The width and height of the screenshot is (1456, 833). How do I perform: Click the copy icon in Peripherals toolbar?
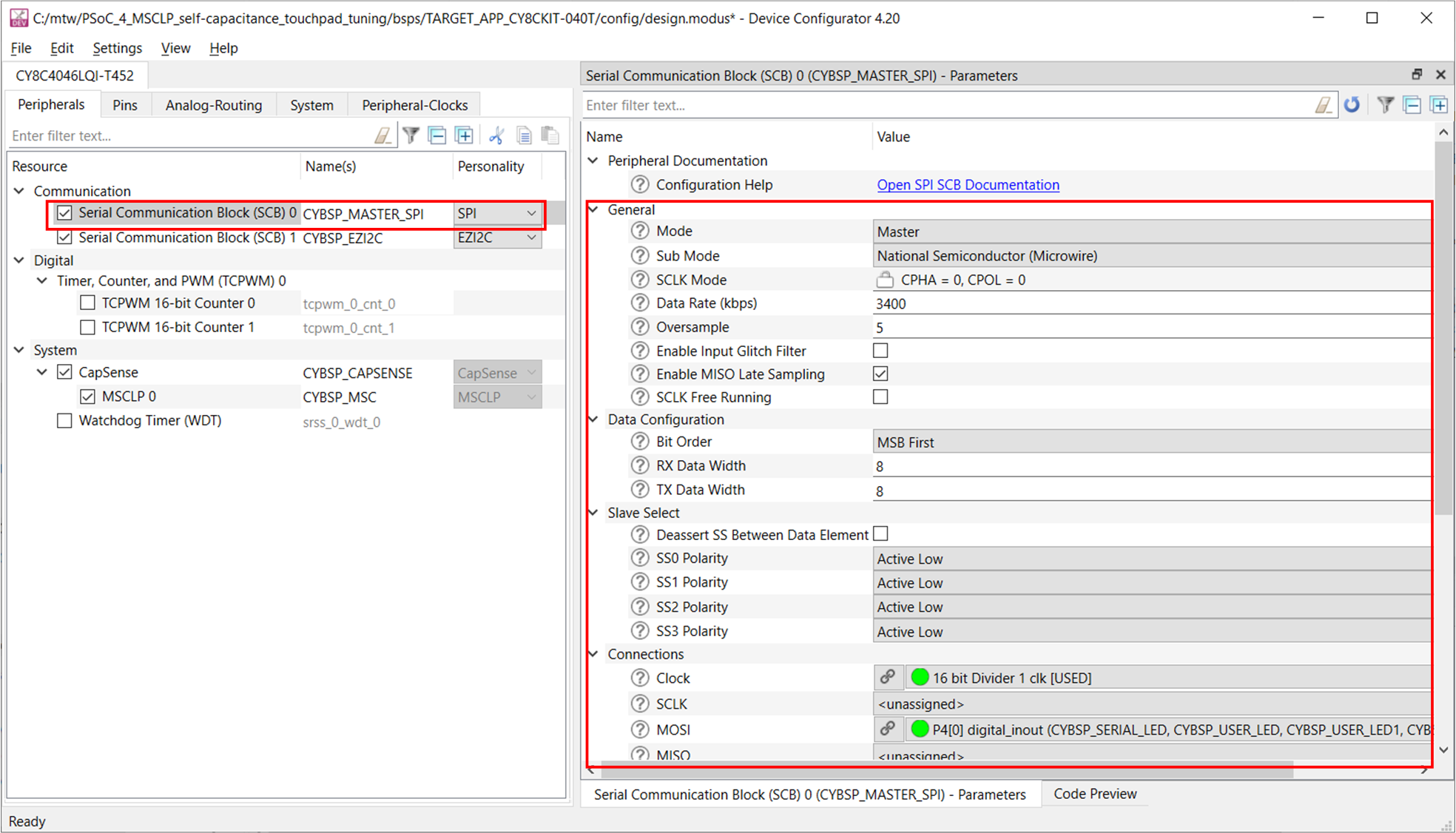click(524, 135)
